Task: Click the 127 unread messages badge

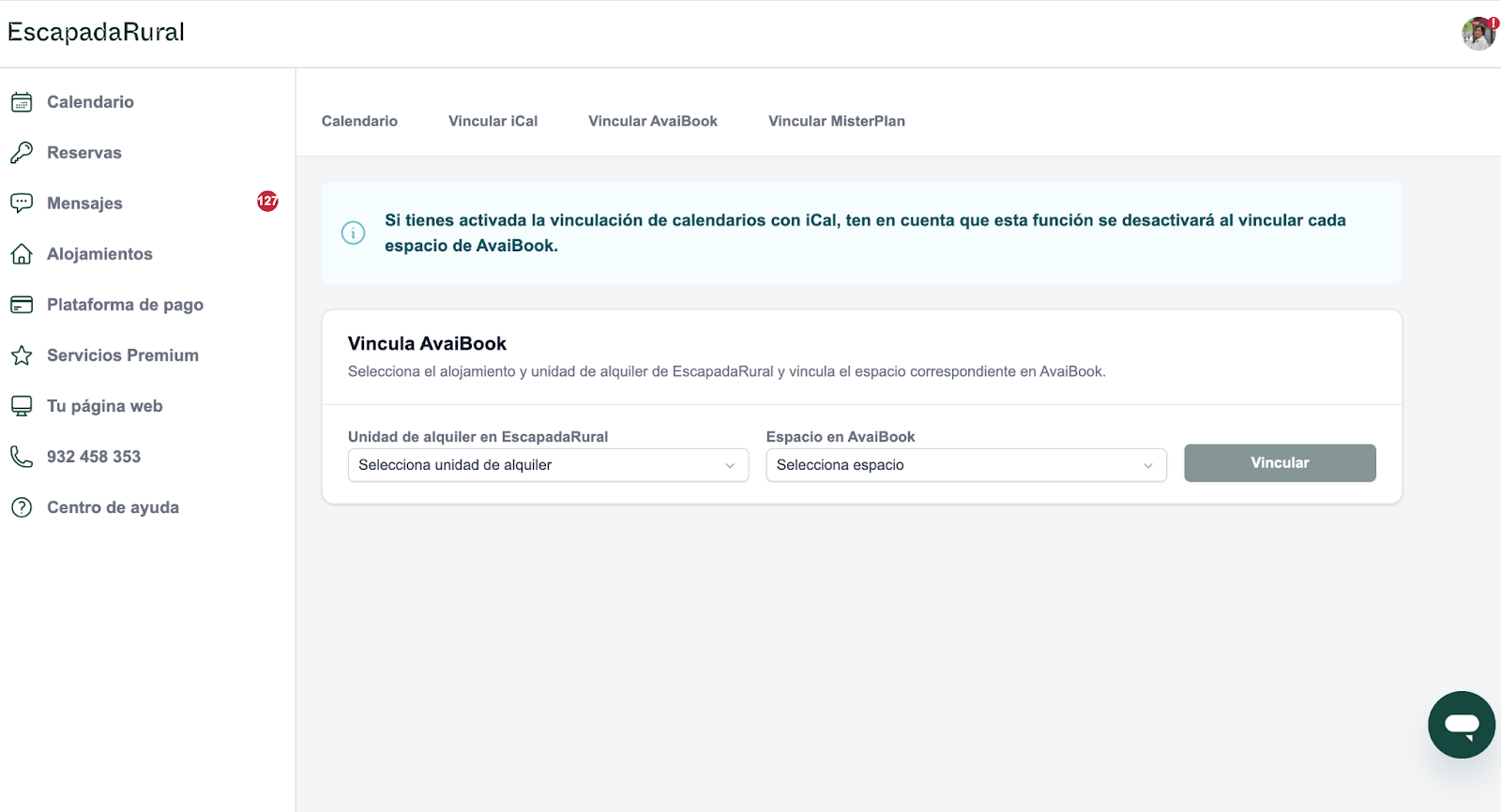Action: point(267,201)
